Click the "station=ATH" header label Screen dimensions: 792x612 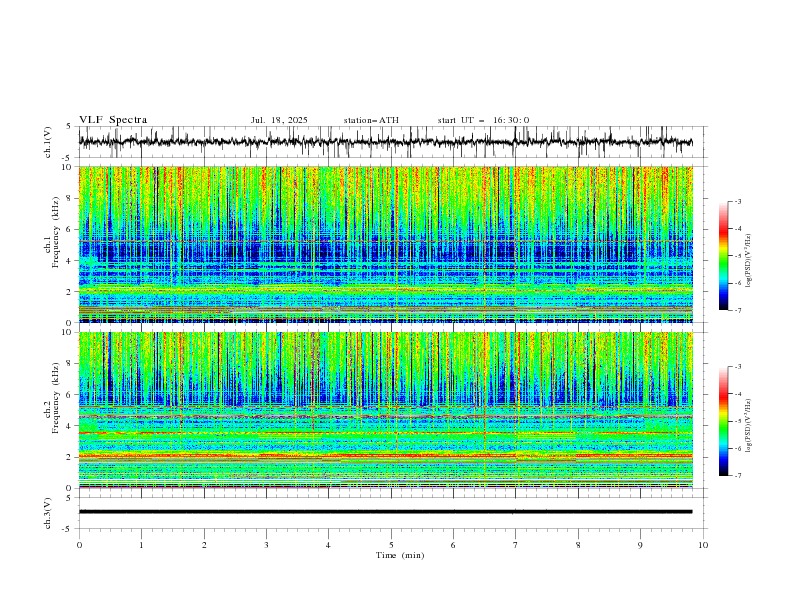tap(371, 120)
